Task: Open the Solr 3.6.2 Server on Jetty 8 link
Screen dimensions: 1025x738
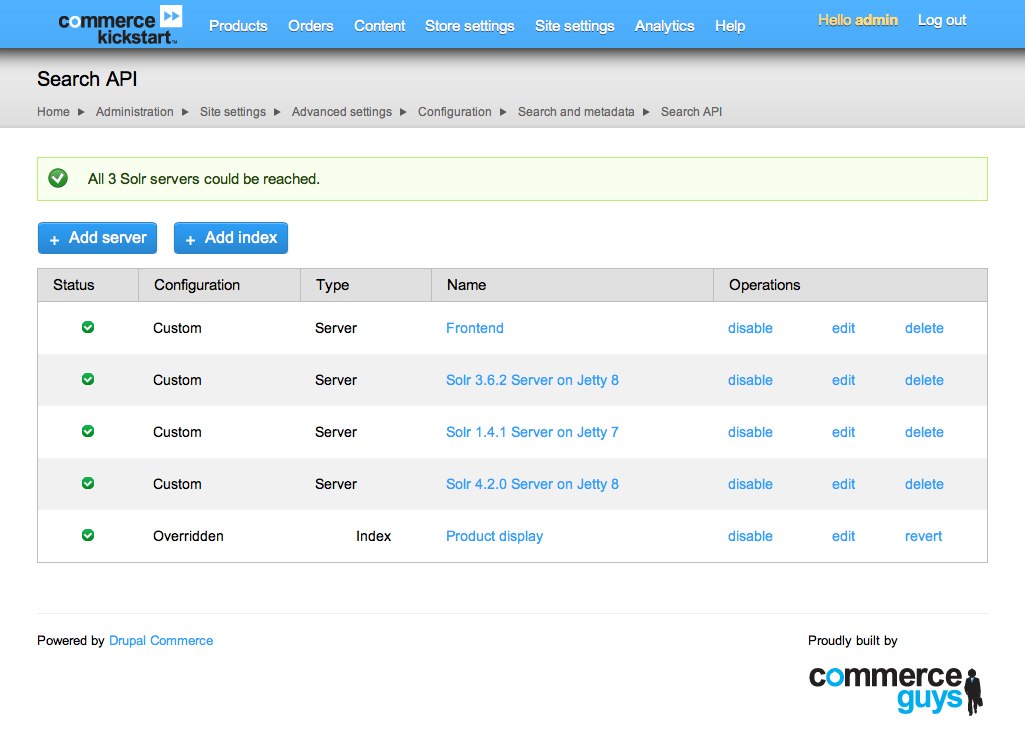Action: coord(532,380)
